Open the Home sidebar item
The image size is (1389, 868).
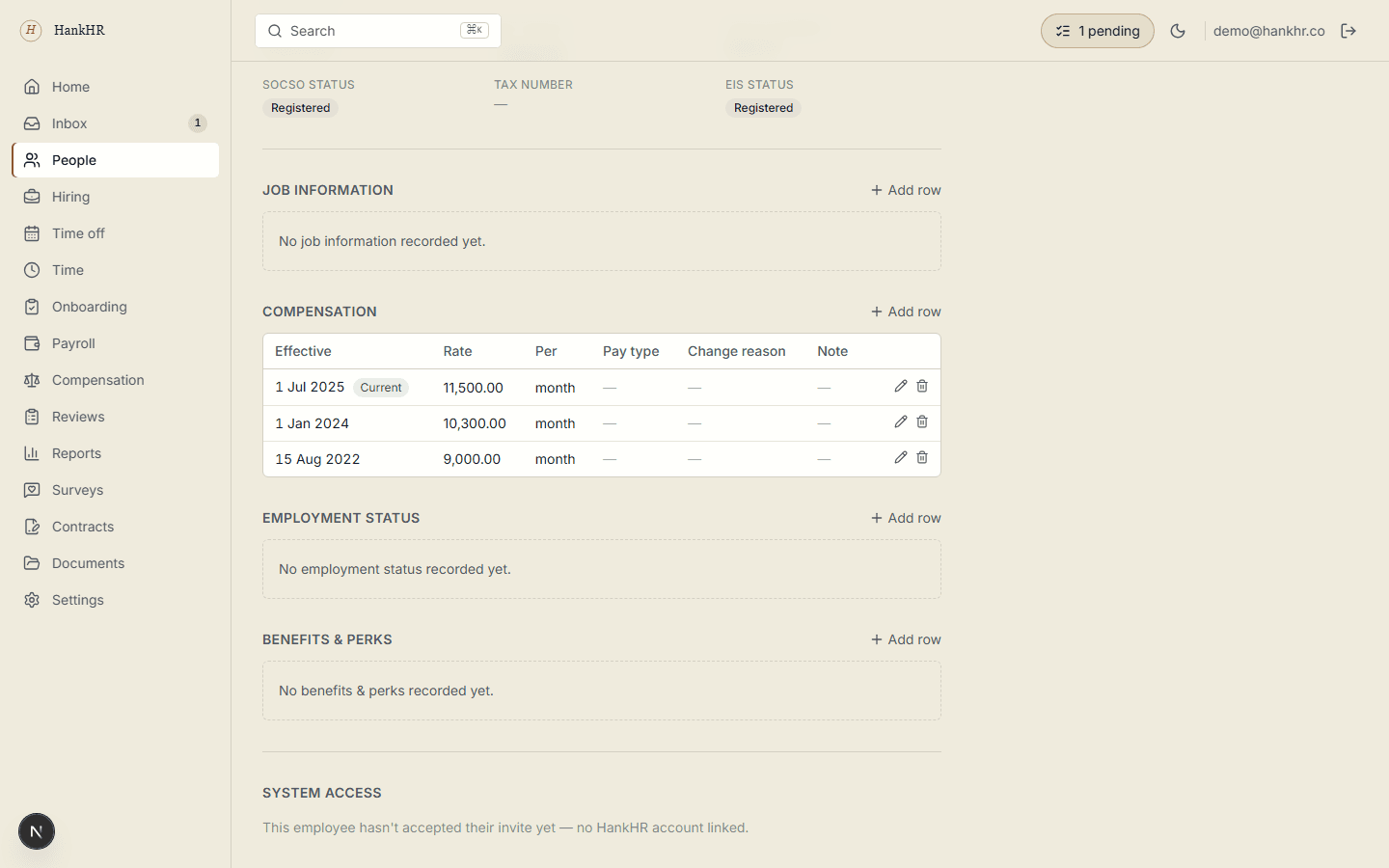[116, 87]
